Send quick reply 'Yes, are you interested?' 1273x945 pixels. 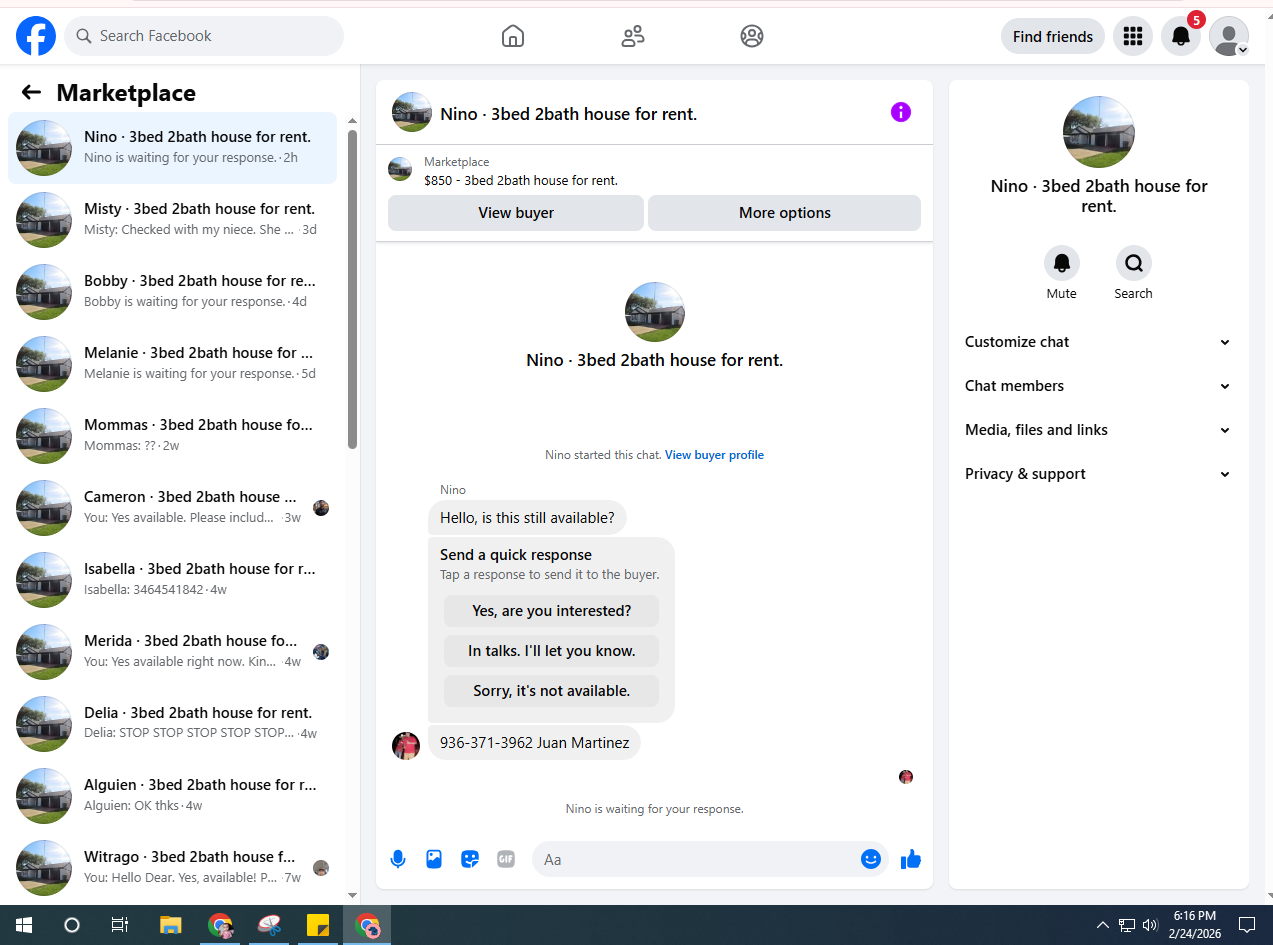552,611
